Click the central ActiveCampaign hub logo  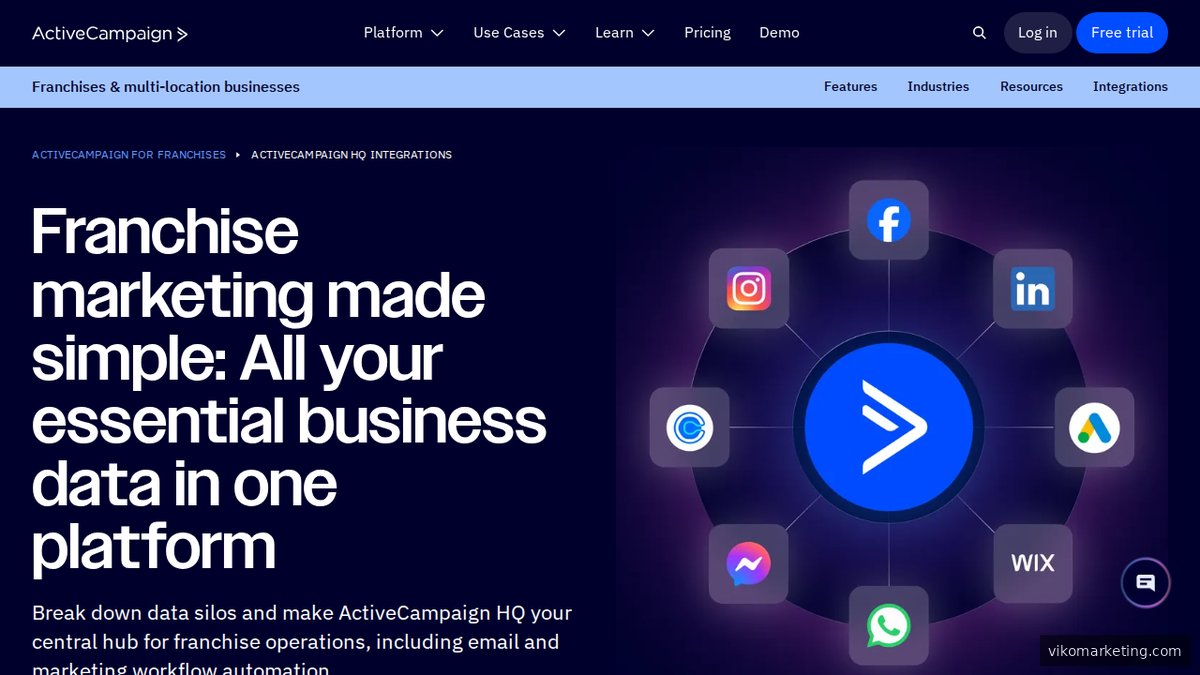[x=889, y=427]
